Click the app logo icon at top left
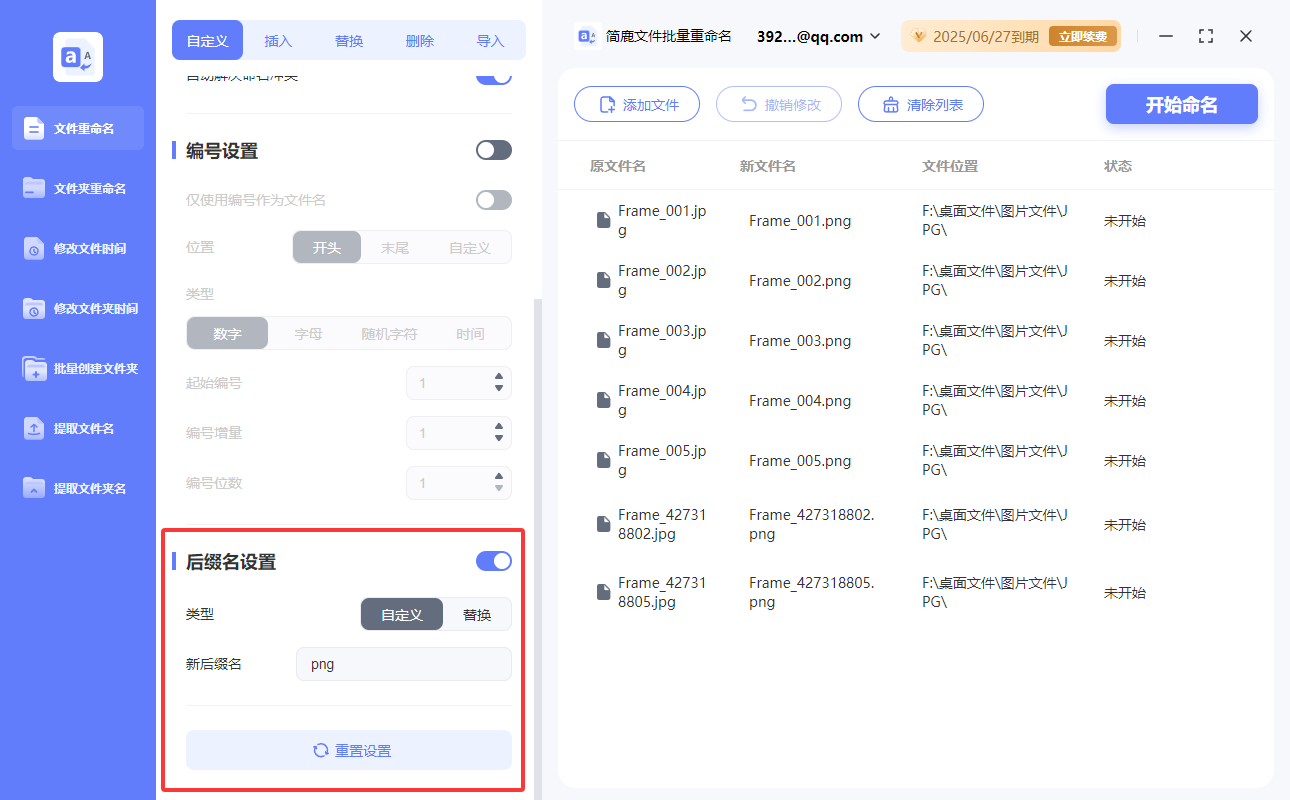Screen dimensions: 1290x800 coord(77,56)
